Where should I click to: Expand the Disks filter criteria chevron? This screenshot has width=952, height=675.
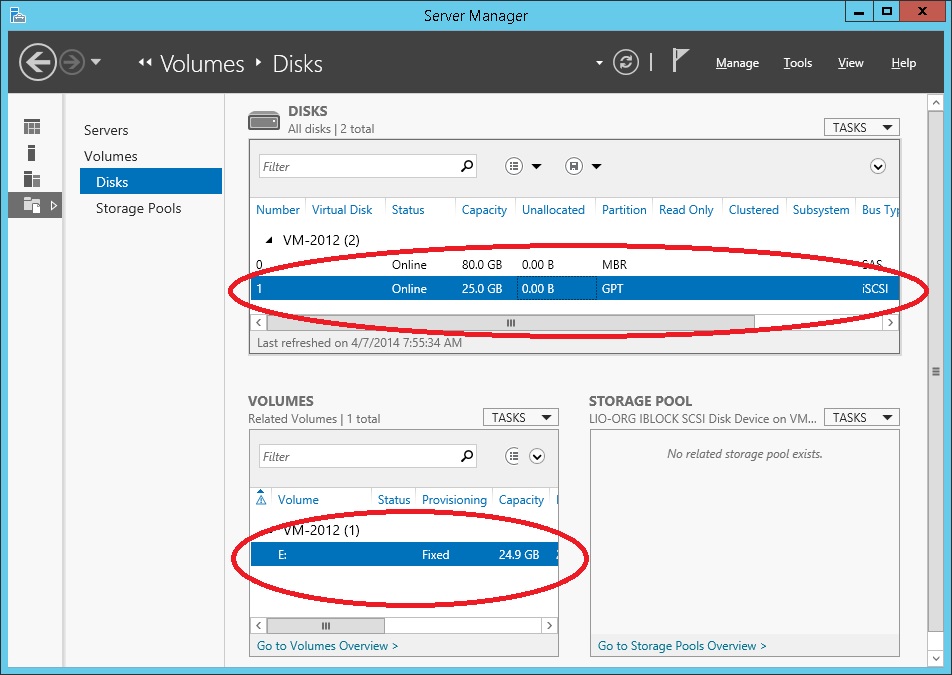[x=878, y=167]
